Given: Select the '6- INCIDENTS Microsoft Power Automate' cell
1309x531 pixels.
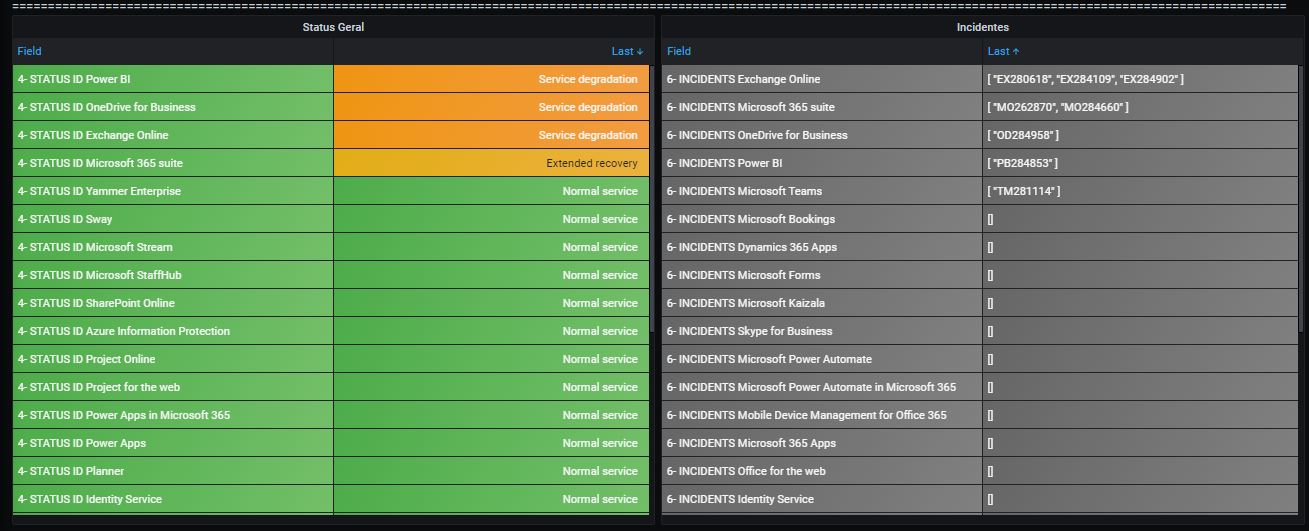Looking at the screenshot, I should pos(822,359).
